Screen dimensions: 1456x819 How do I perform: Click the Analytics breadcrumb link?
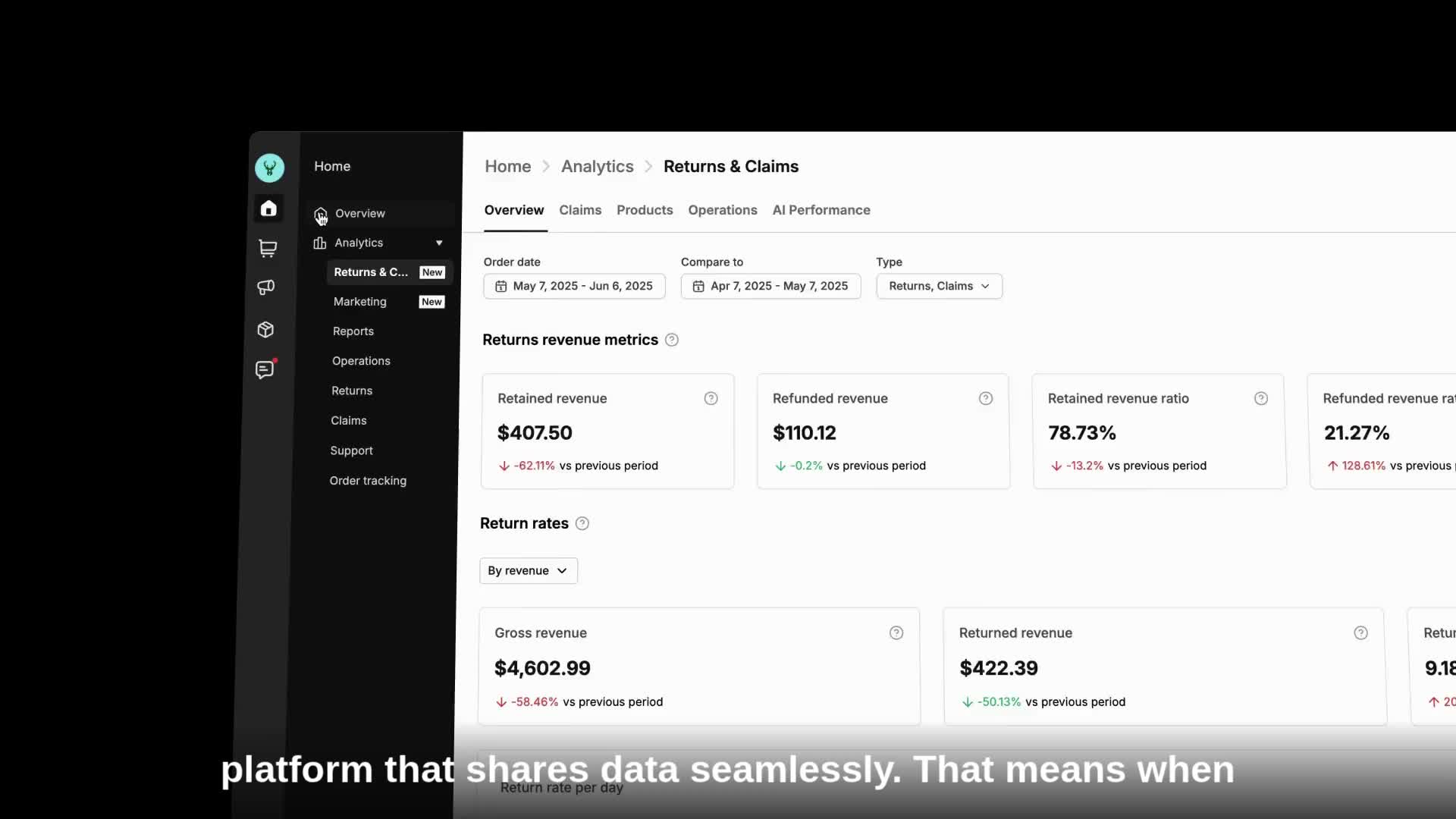(x=598, y=166)
